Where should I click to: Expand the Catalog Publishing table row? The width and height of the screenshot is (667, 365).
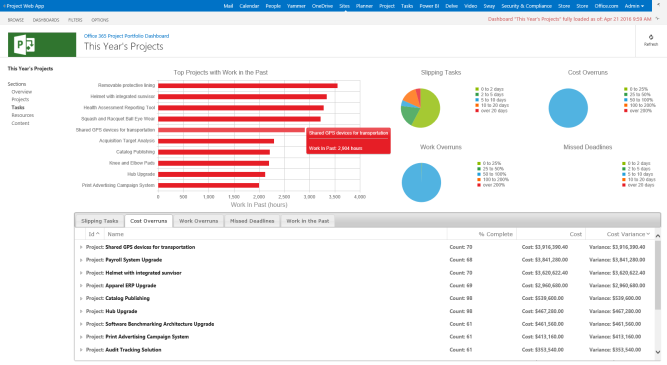click(x=81, y=299)
